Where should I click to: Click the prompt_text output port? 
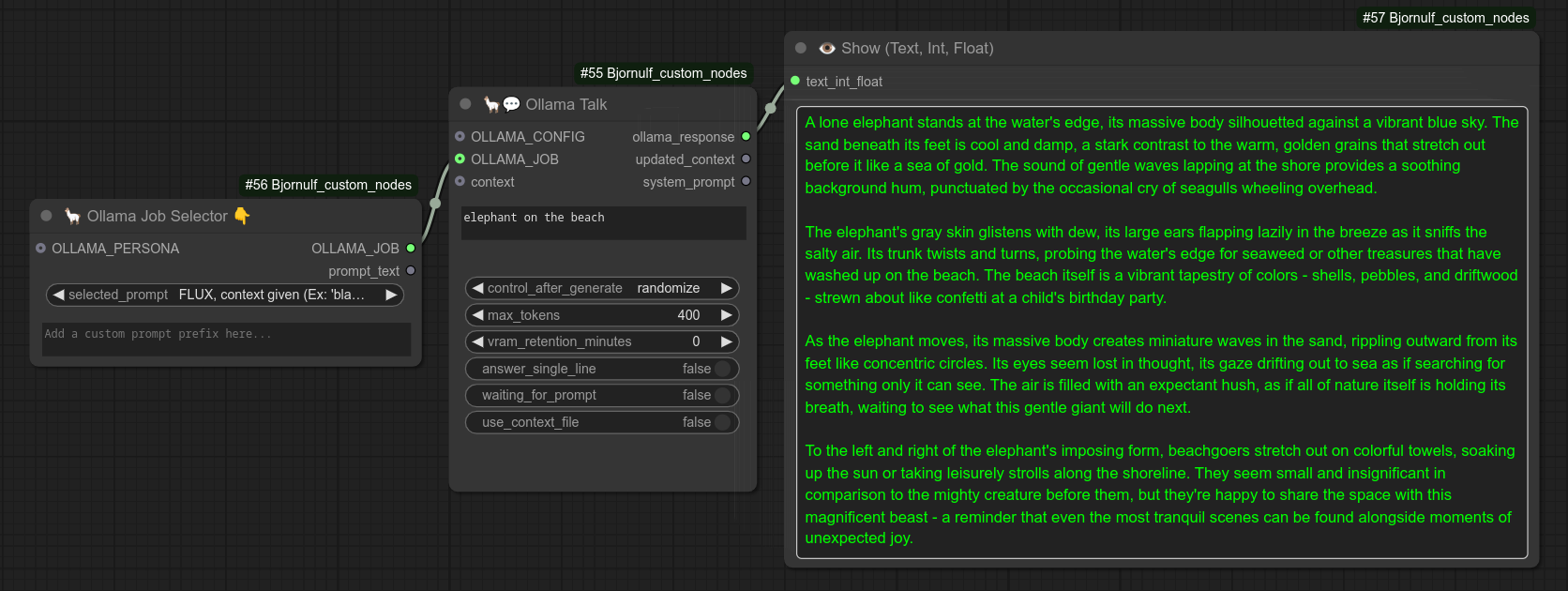pyautogui.click(x=411, y=271)
